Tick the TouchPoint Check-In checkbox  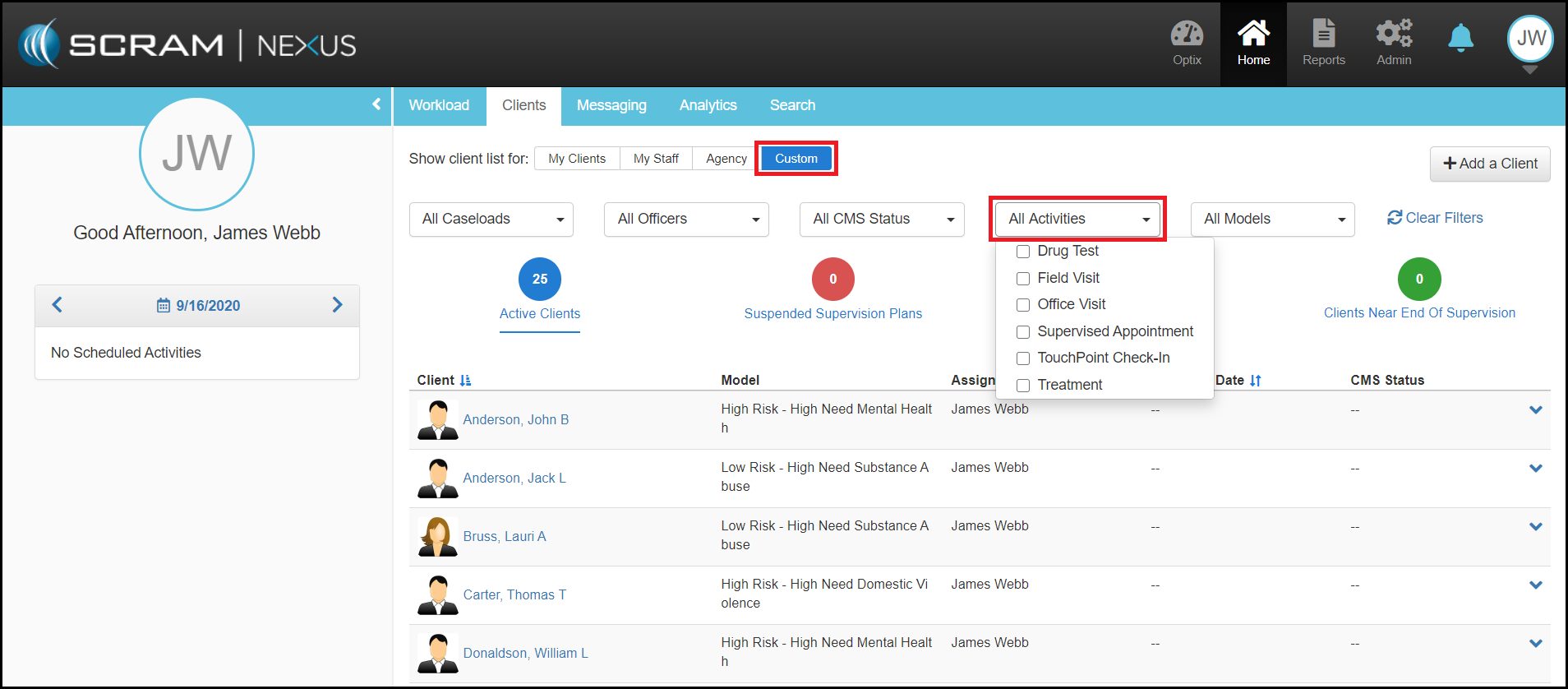pos(1023,358)
